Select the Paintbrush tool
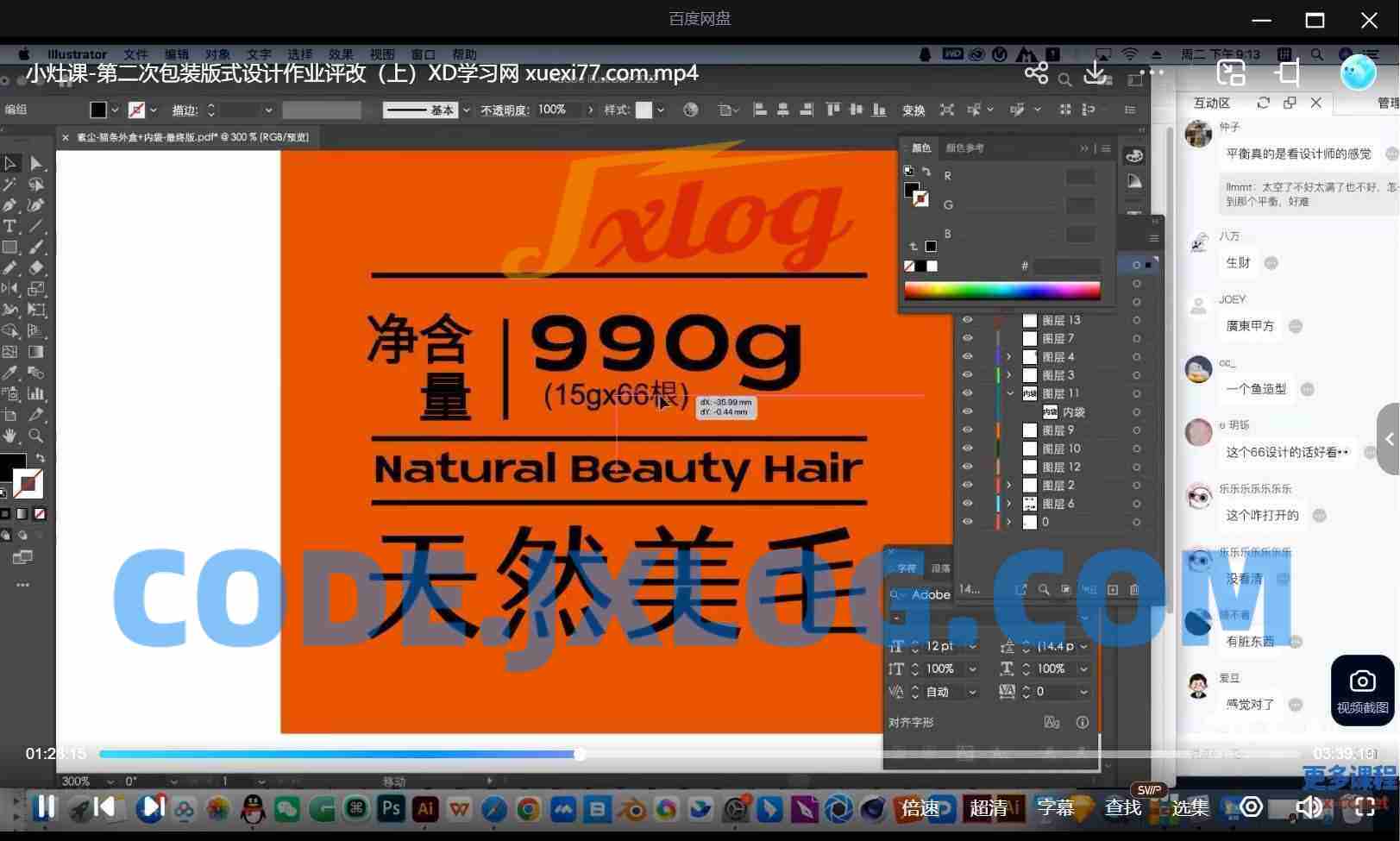 (36, 247)
